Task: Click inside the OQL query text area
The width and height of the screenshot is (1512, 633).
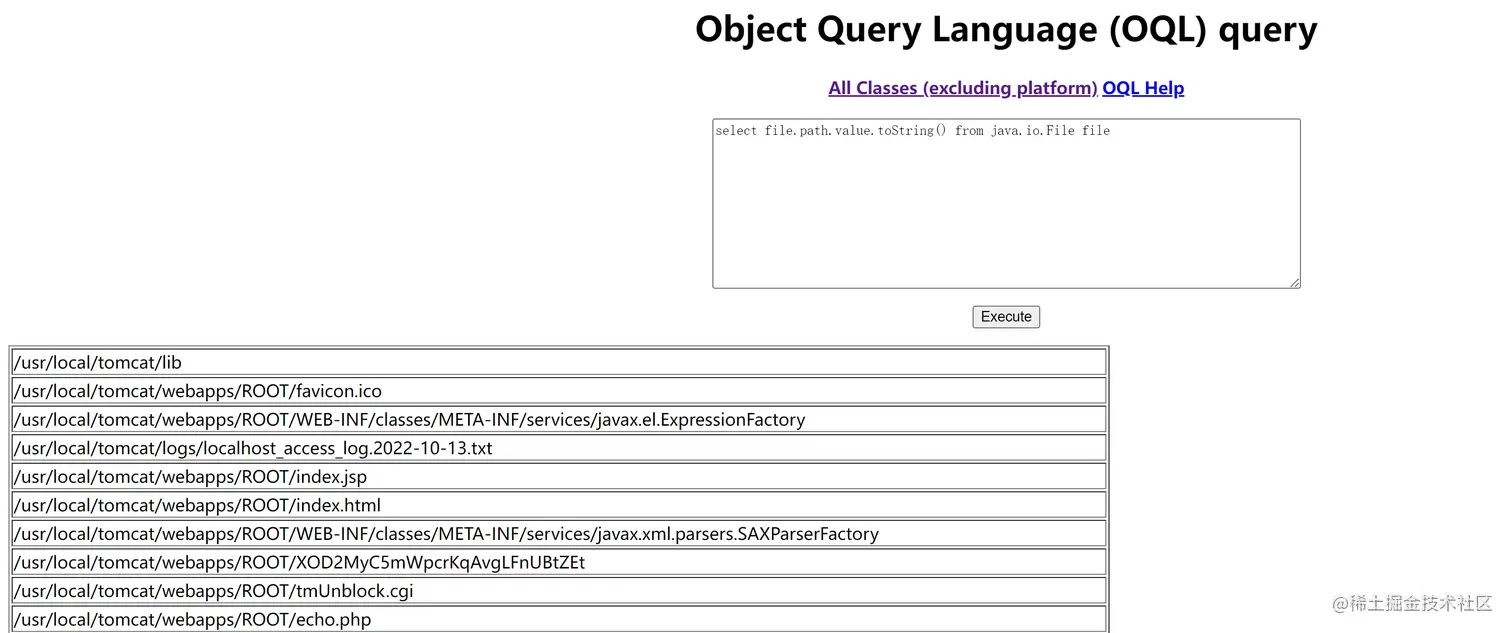Action: coord(1006,204)
